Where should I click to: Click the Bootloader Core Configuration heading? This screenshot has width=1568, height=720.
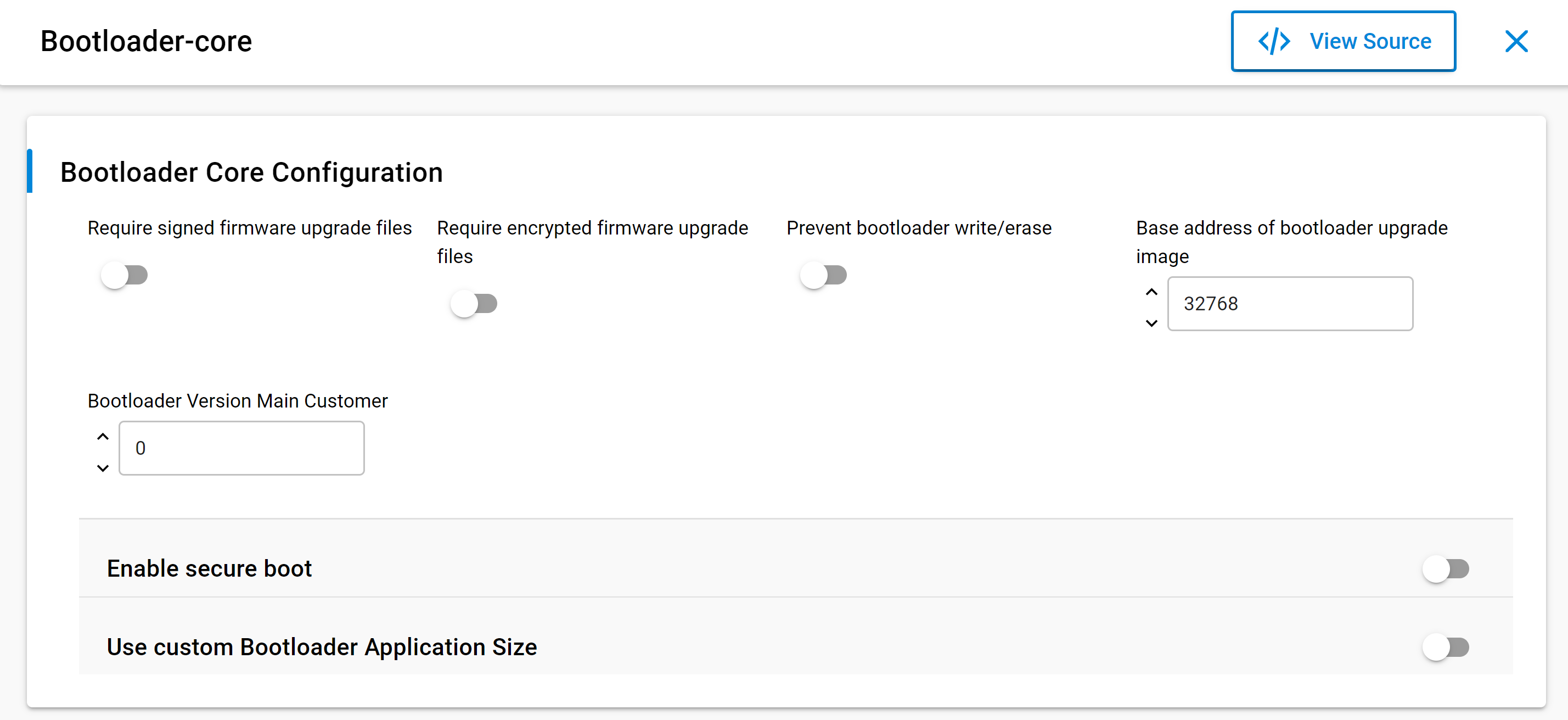point(251,172)
